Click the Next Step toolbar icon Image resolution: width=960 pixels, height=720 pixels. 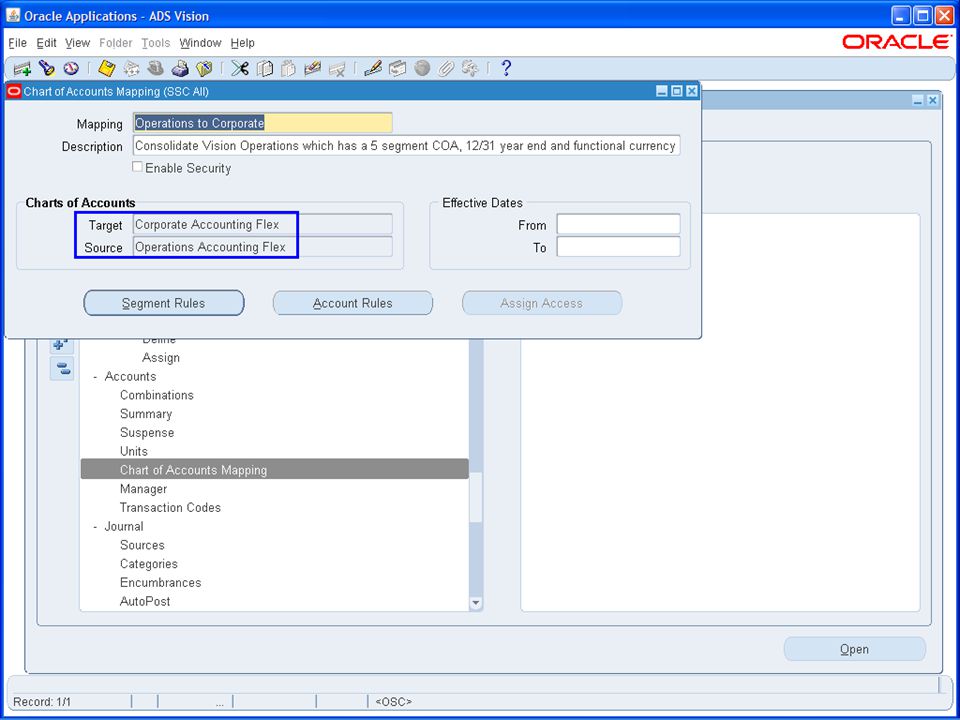point(132,68)
